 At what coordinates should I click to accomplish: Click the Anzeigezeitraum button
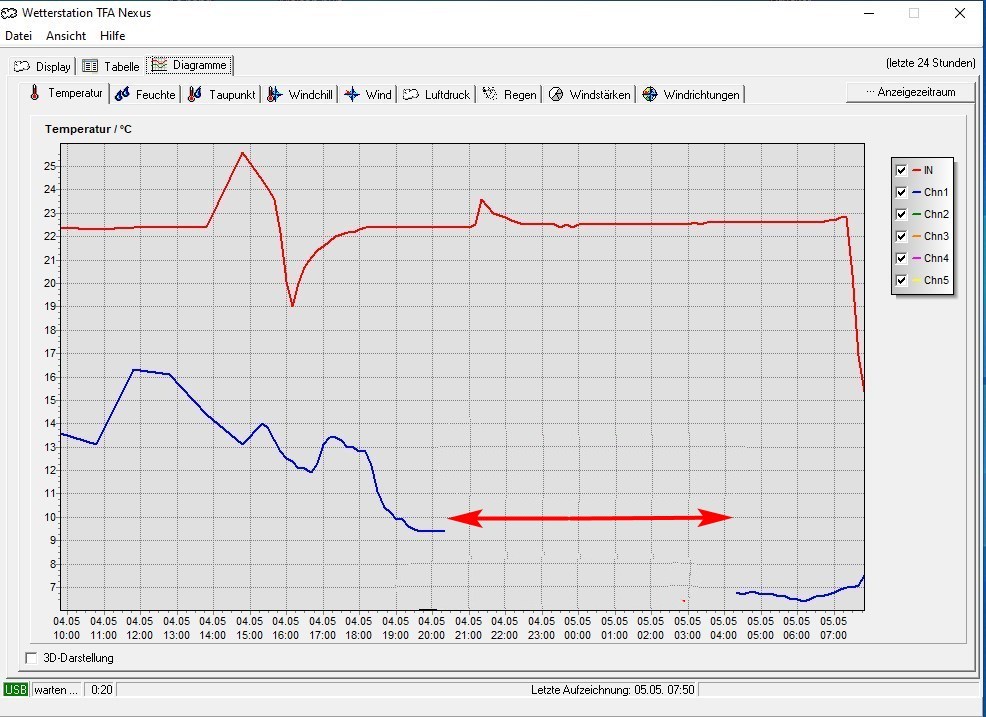tap(909, 92)
